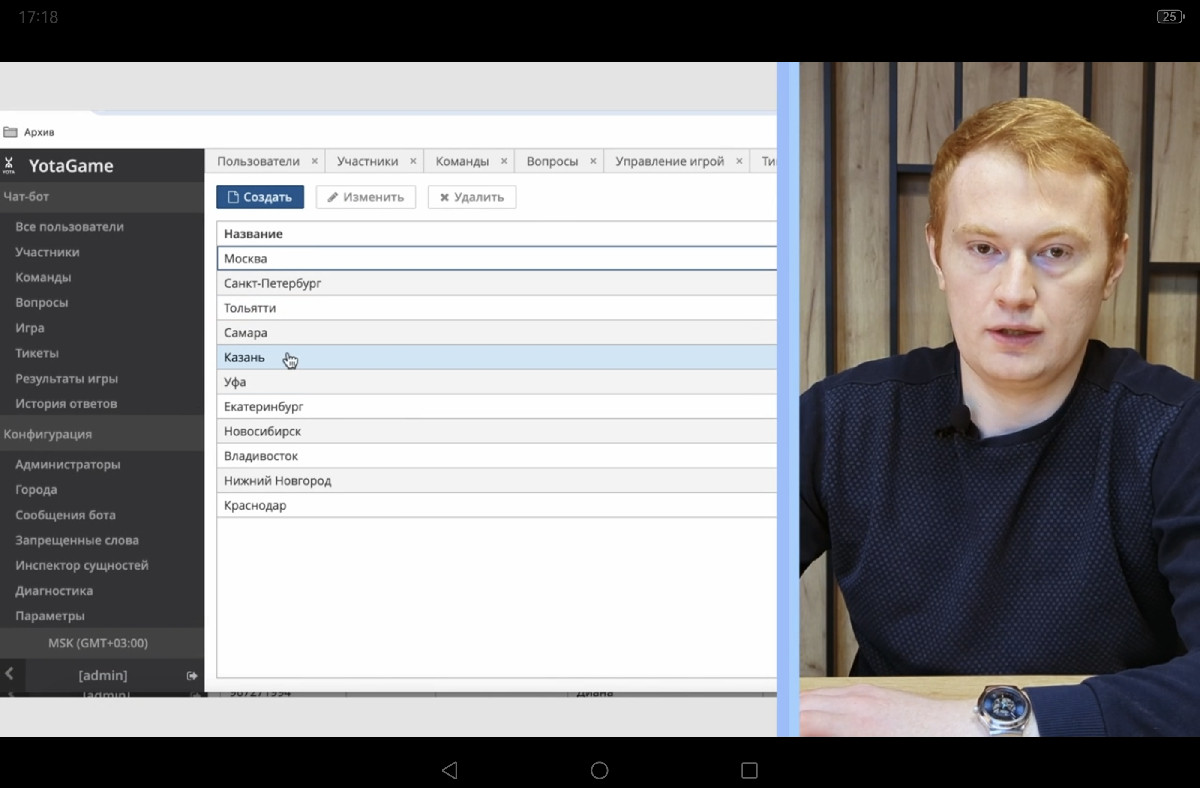Open Диагностика in the sidebar

click(54, 591)
